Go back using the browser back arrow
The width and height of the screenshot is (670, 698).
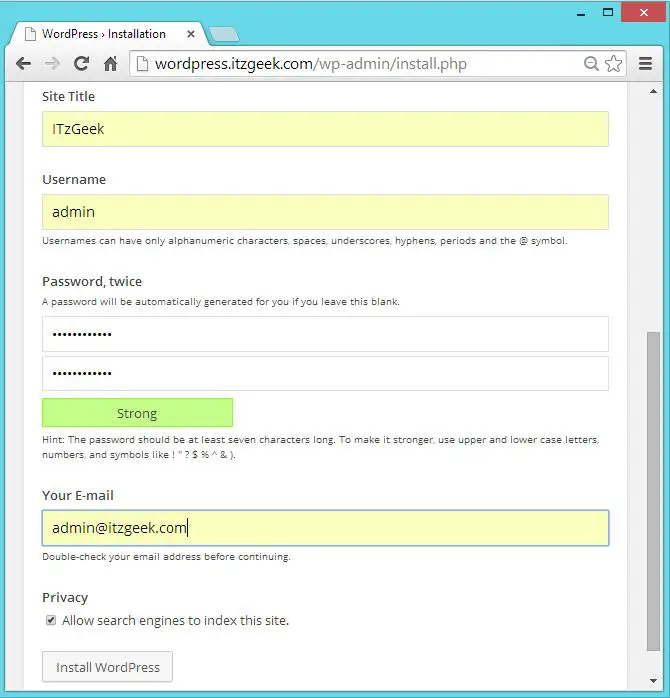coord(23,64)
